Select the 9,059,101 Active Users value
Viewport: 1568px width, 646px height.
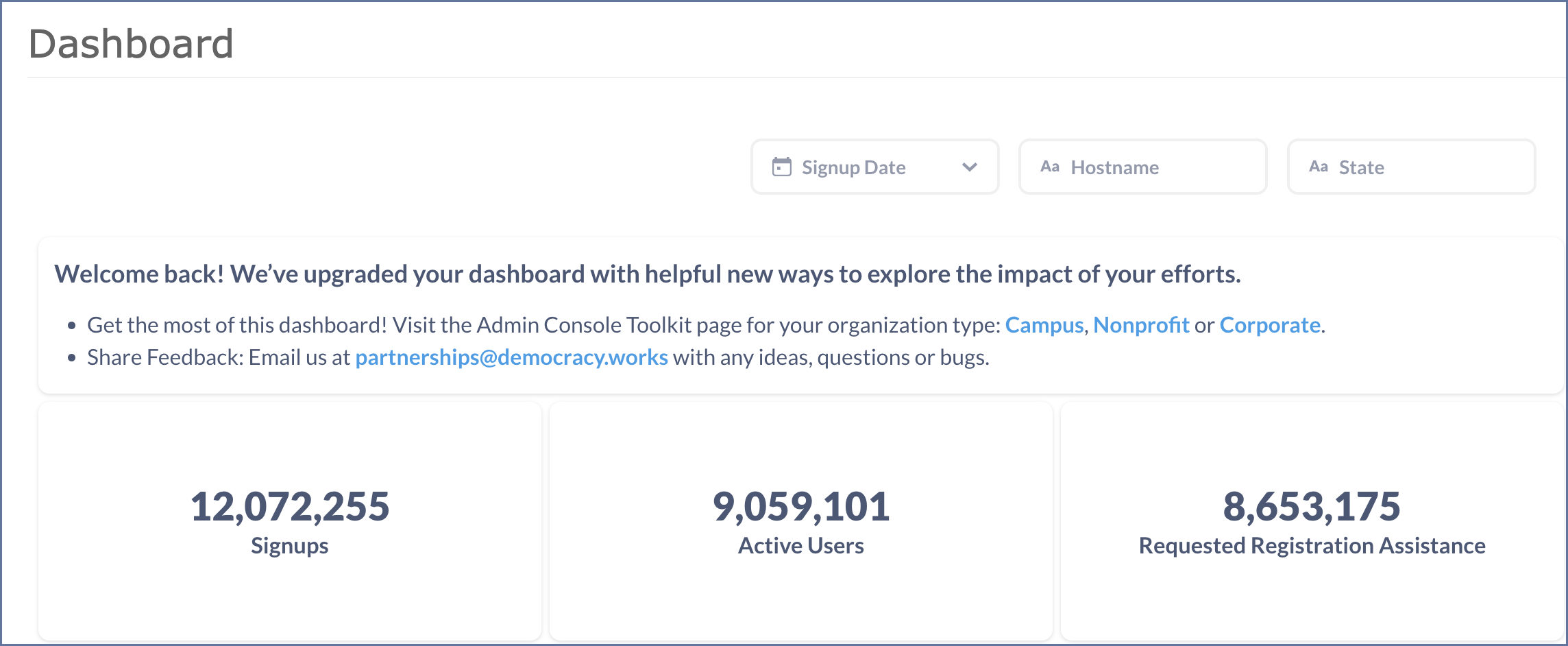click(800, 505)
